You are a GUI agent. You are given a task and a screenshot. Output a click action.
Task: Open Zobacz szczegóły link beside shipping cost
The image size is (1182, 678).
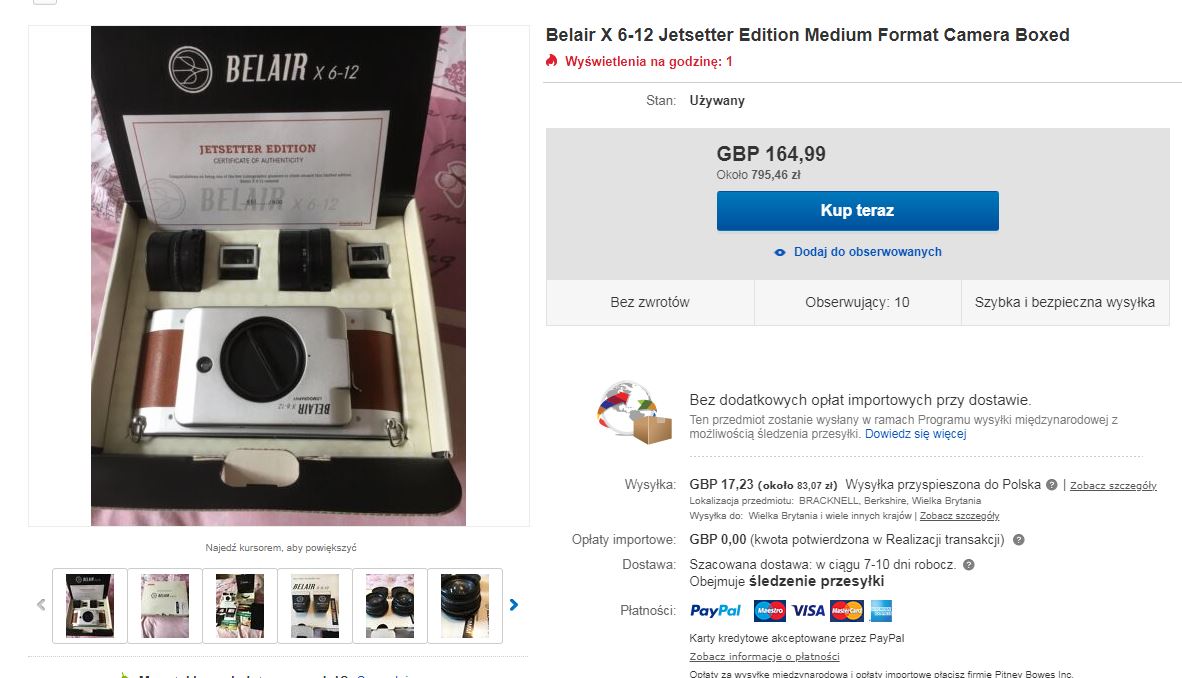point(1113,486)
